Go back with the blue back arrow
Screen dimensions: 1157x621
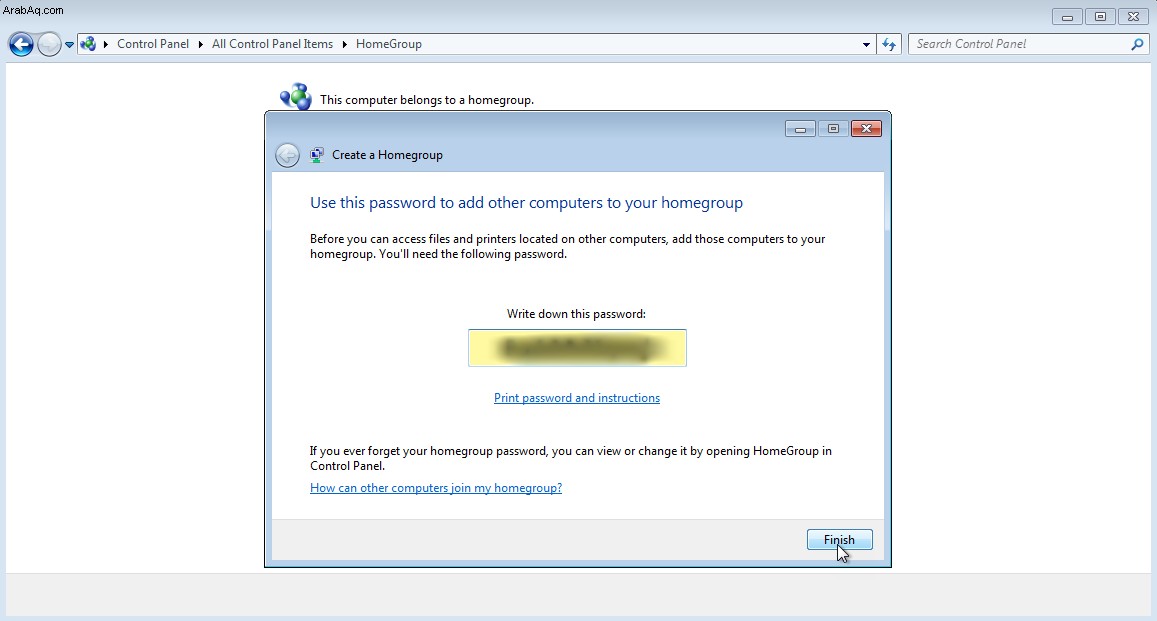pos(21,44)
